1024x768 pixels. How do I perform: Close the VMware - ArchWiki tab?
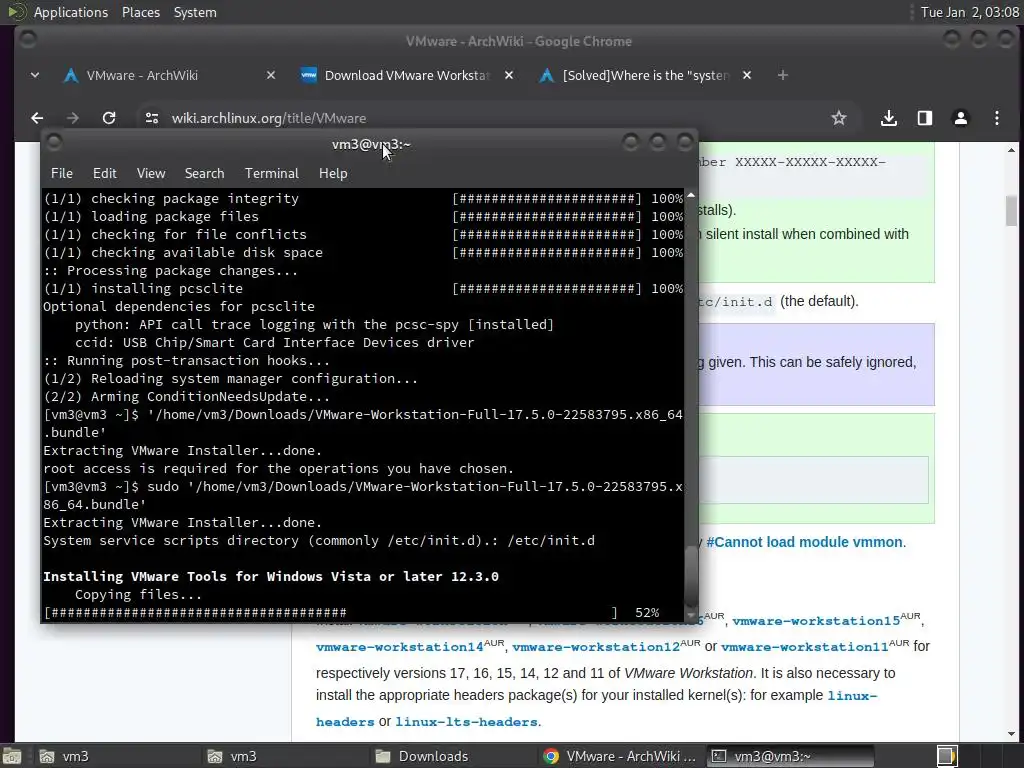pyautogui.click(x=271, y=76)
